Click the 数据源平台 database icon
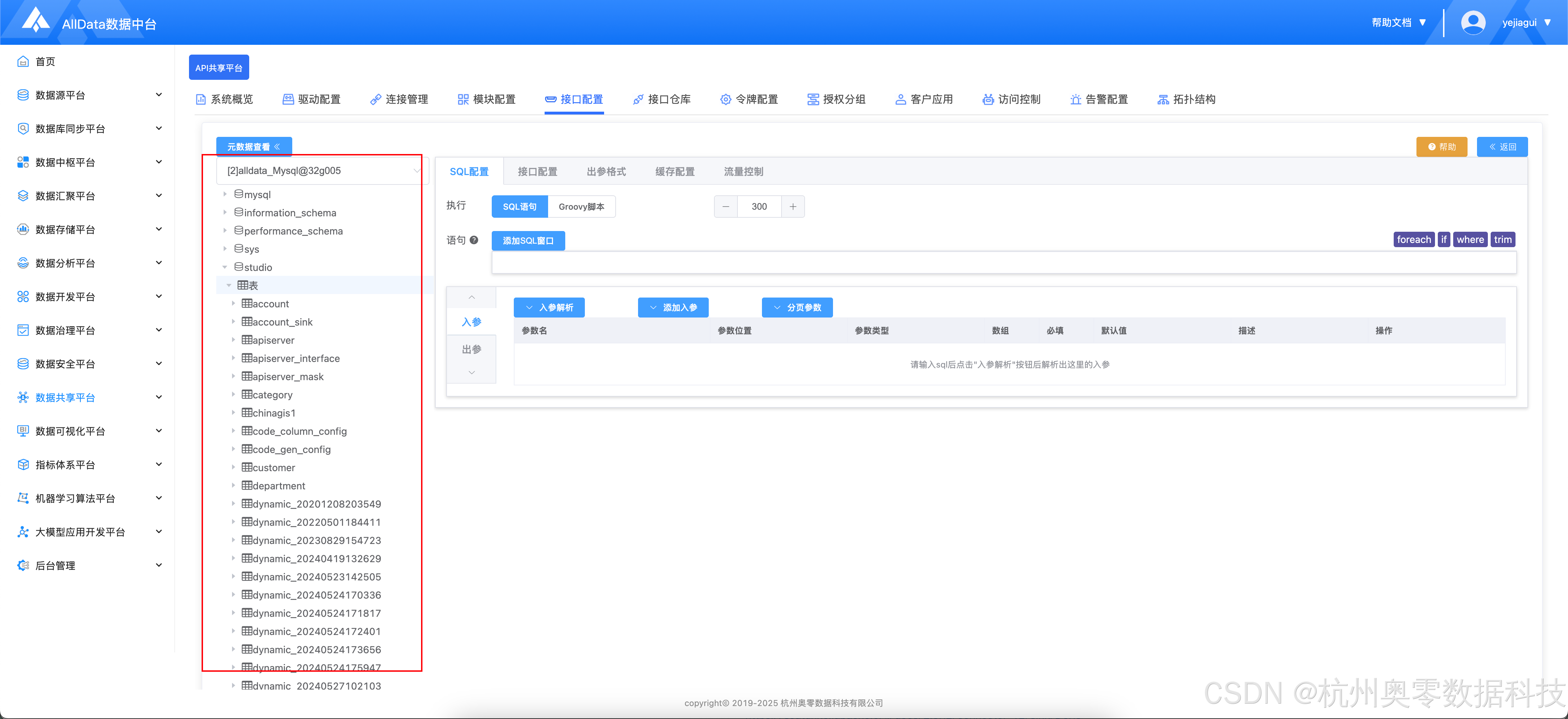The width and height of the screenshot is (1568, 719). [23, 95]
